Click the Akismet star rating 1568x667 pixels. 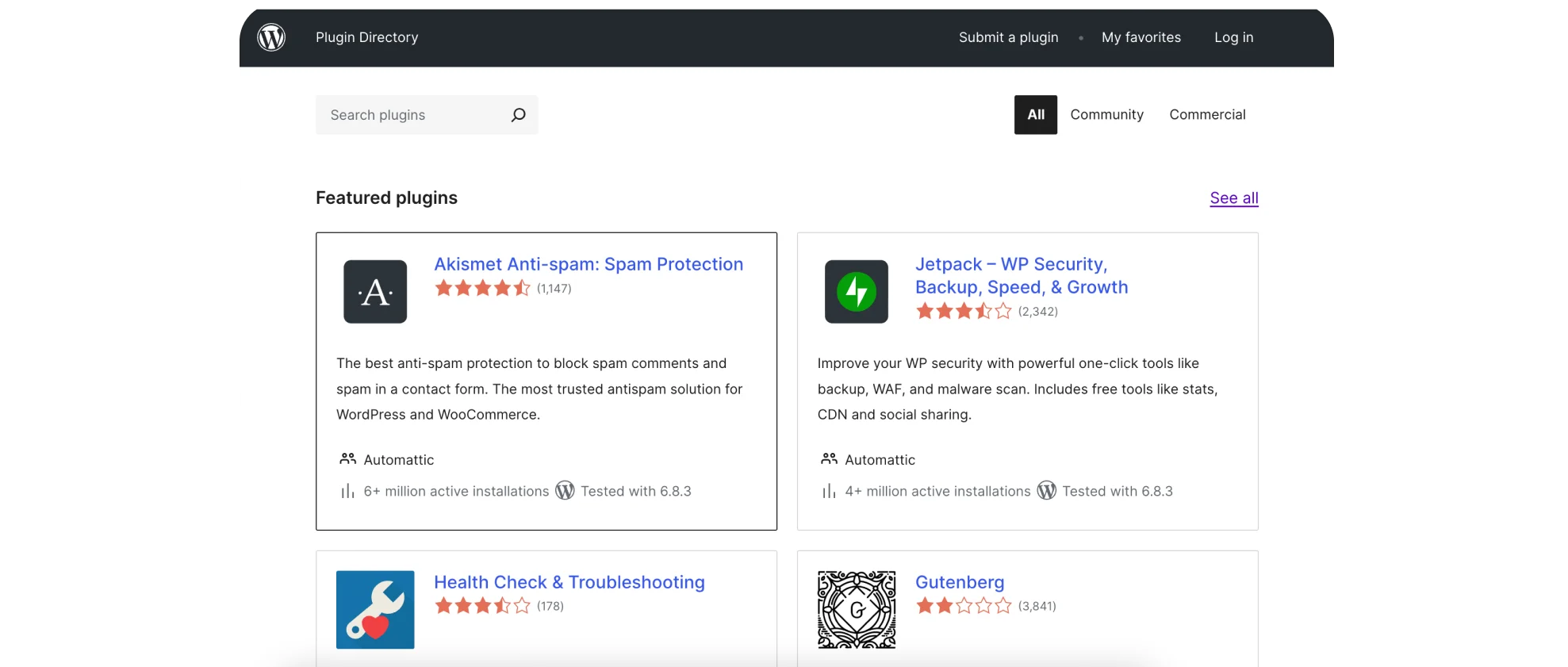click(482, 288)
